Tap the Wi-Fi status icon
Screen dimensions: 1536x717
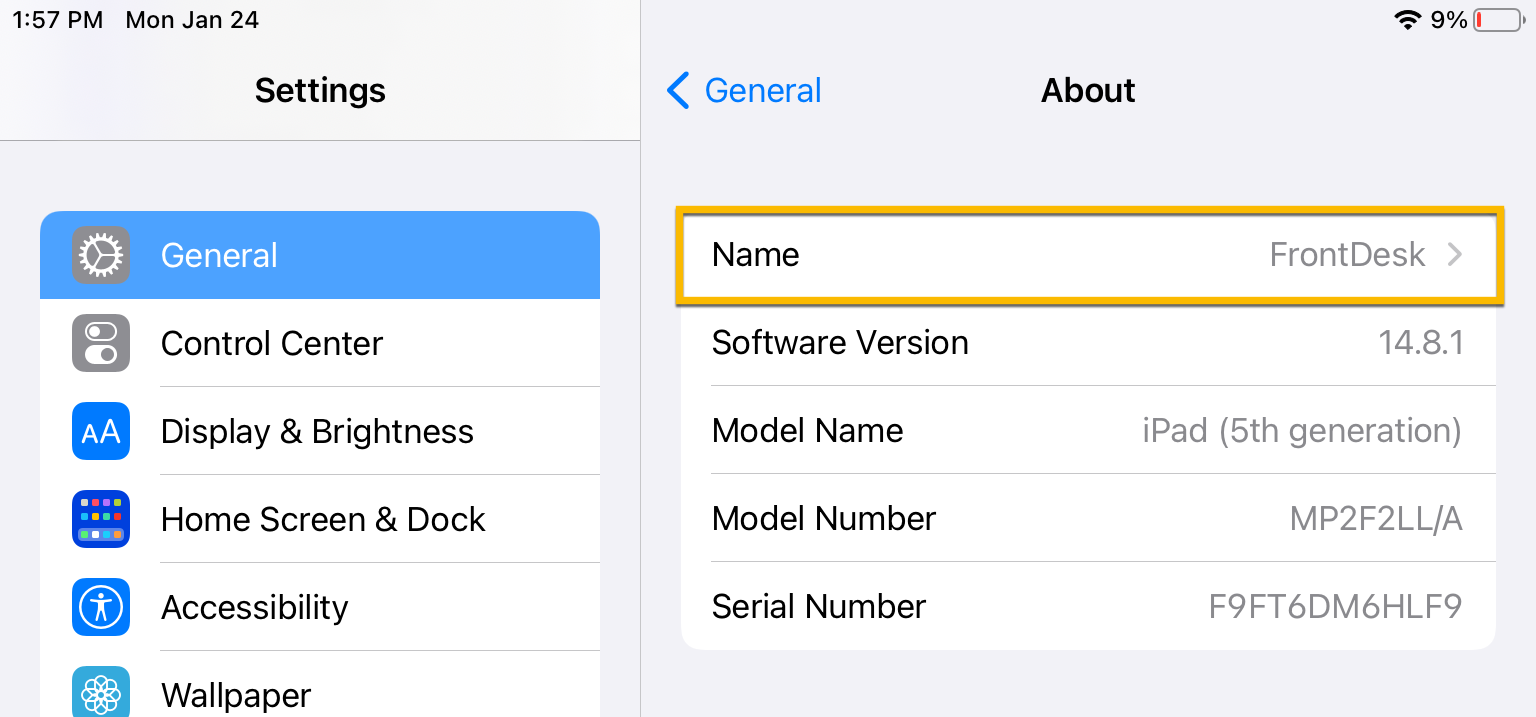pos(1408,20)
